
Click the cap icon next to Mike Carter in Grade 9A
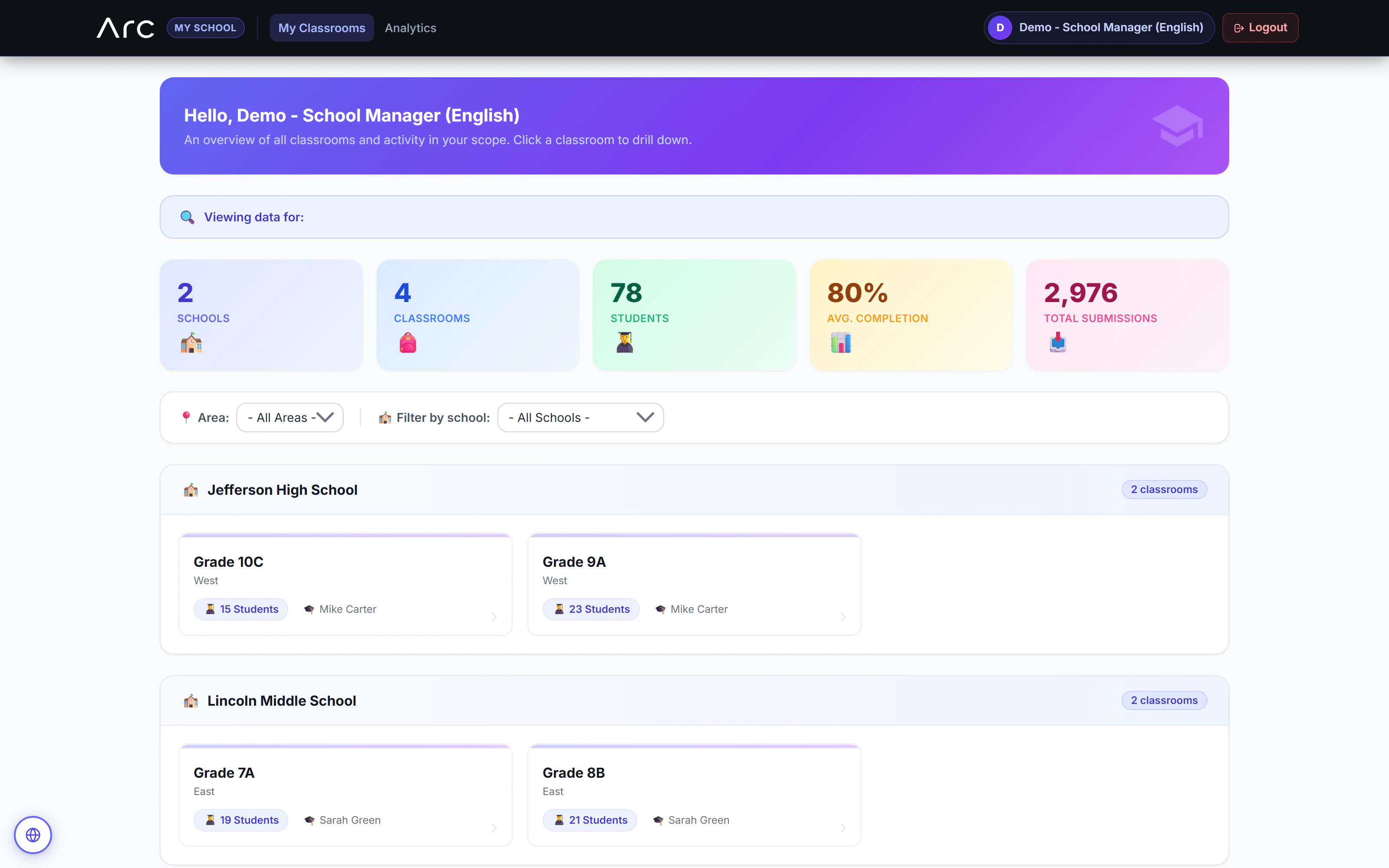(661, 609)
